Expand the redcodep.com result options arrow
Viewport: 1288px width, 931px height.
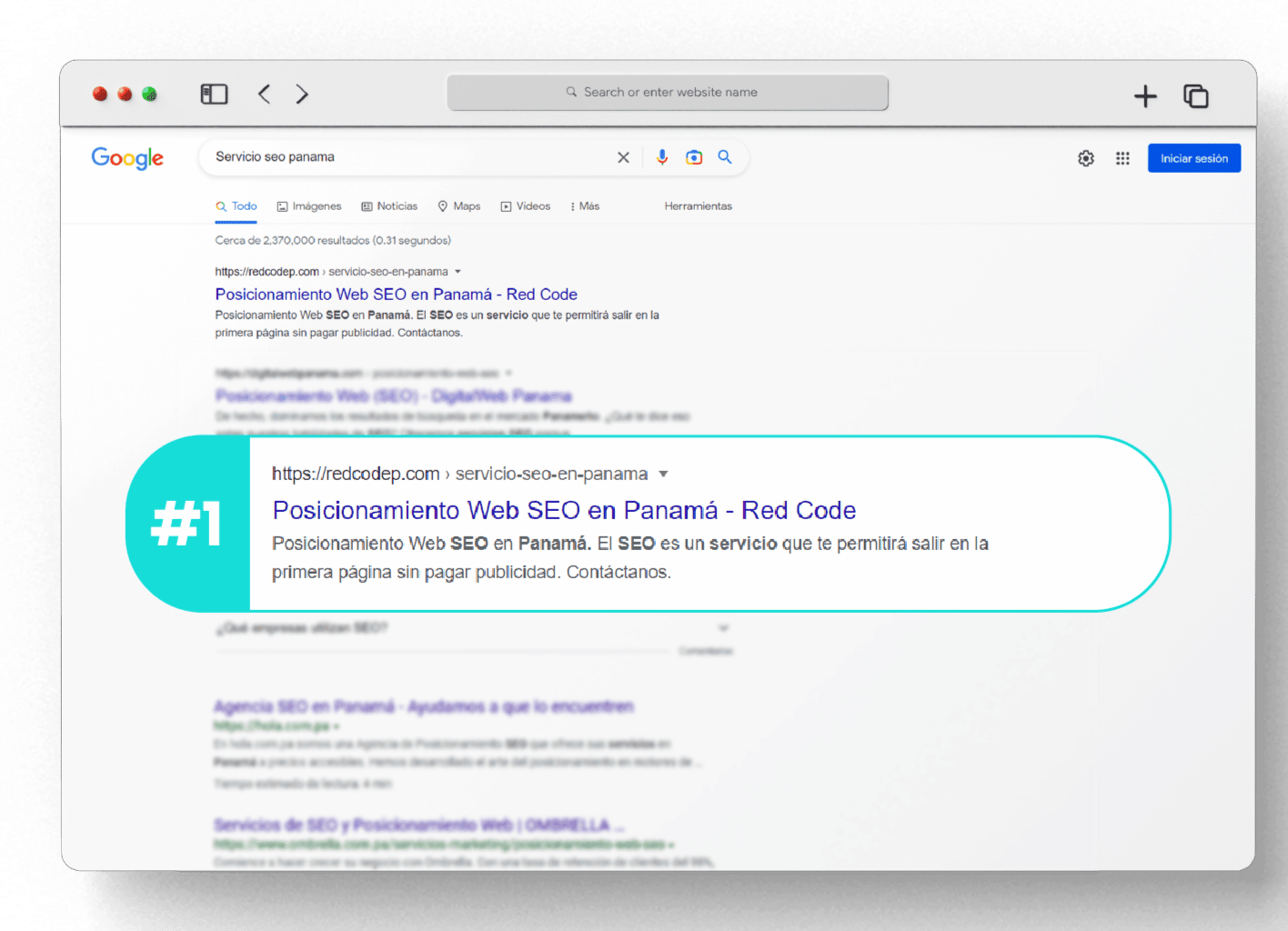pyautogui.click(x=459, y=271)
